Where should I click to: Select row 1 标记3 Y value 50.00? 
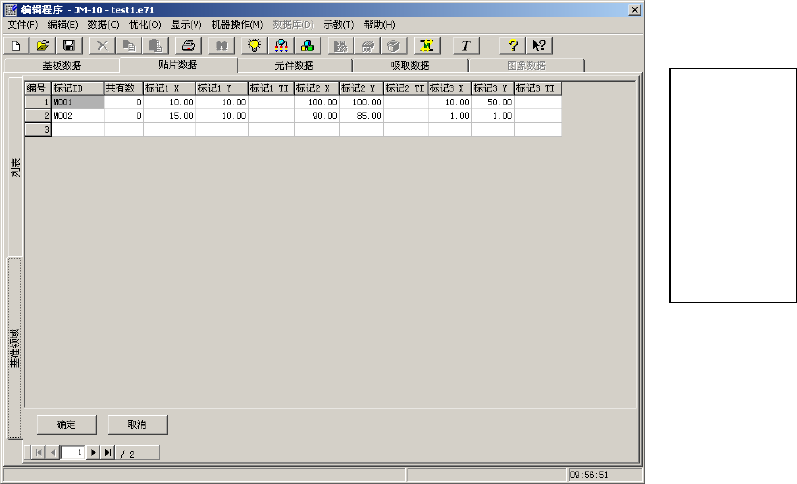493,102
